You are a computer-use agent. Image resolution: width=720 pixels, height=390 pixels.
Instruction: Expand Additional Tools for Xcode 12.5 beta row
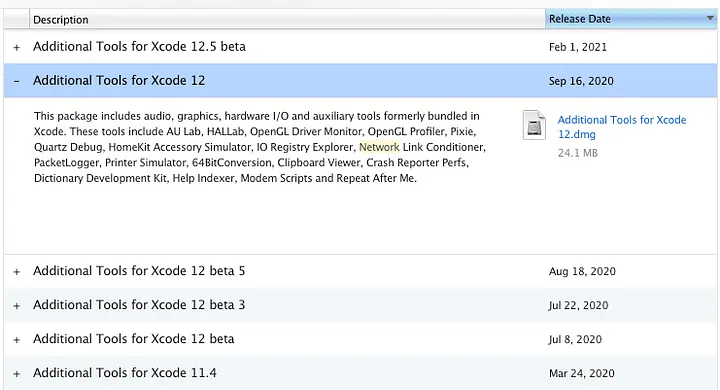coord(17,47)
